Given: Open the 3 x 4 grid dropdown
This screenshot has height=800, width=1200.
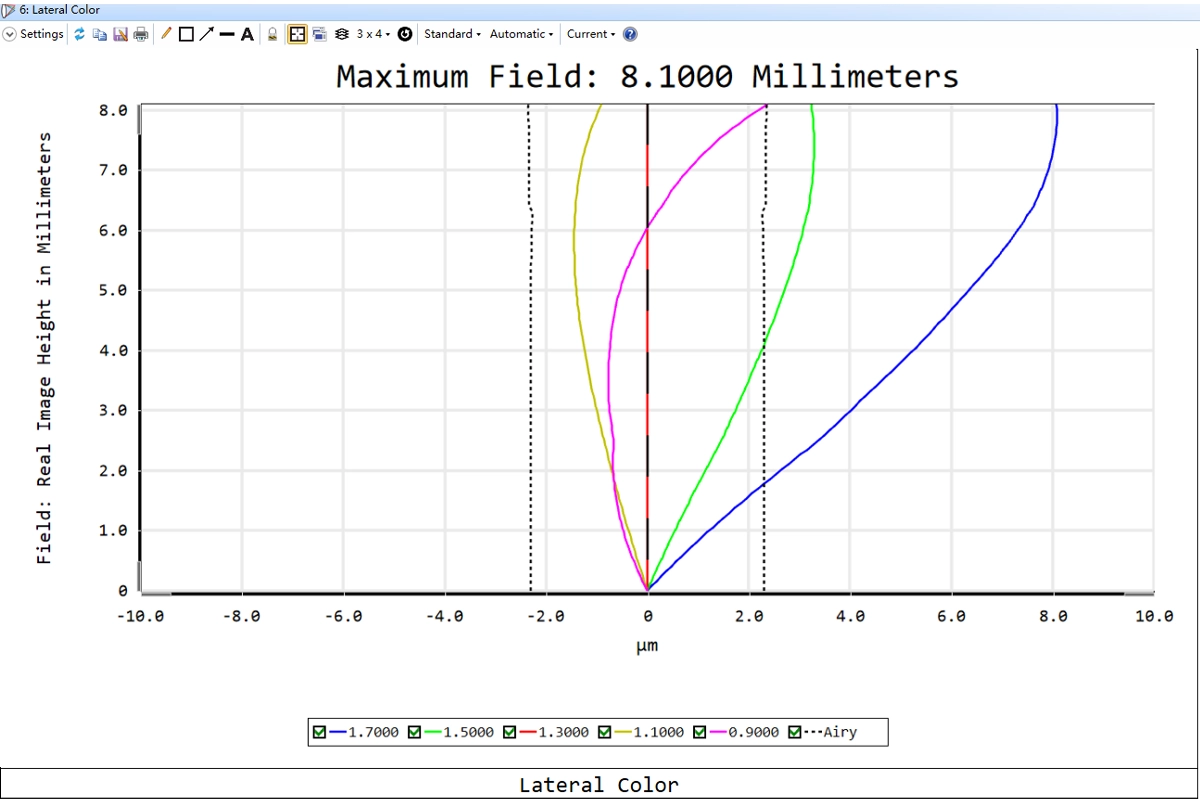Looking at the screenshot, I should pos(373,34).
